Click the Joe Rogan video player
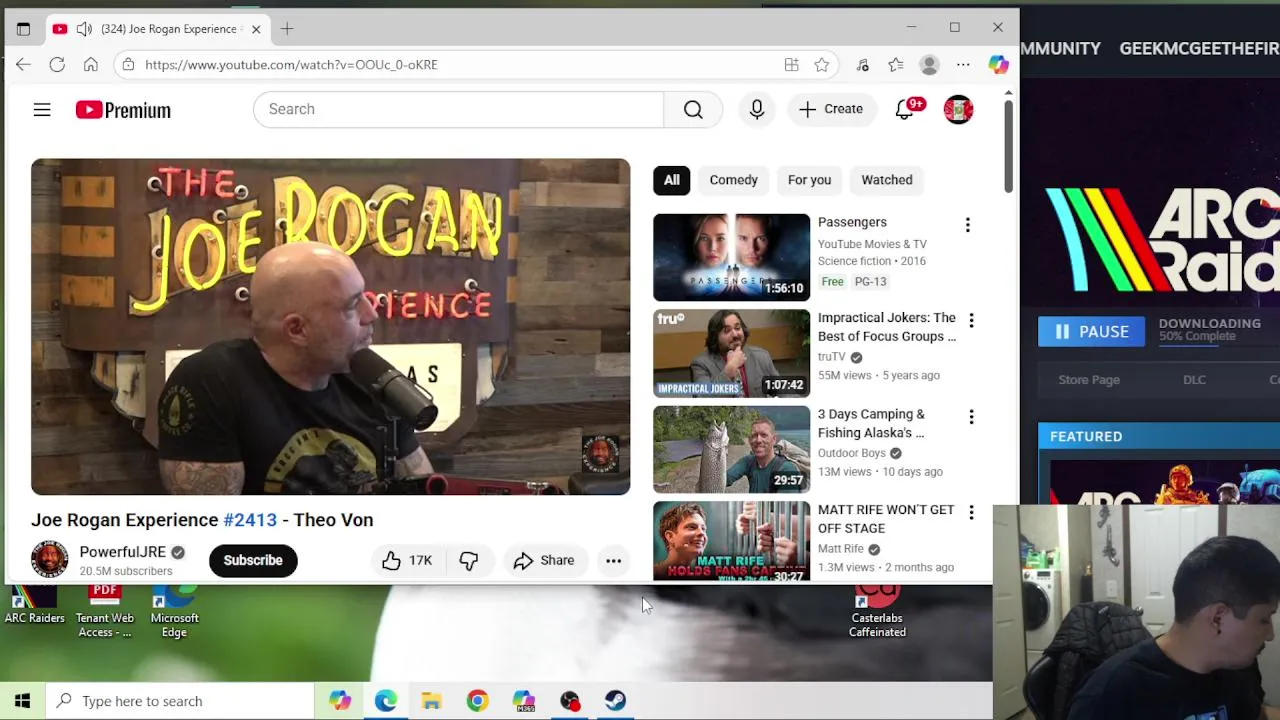1280x720 pixels. [x=331, y=327]
